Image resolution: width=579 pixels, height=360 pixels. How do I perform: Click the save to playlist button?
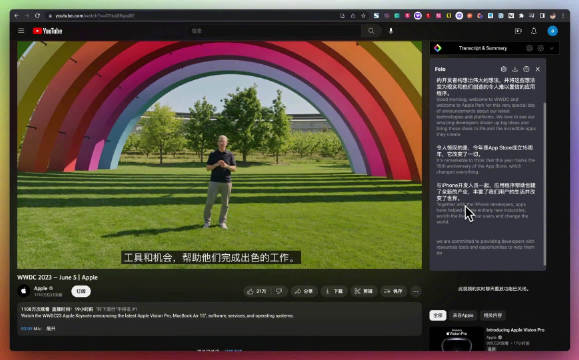[393, 291]
